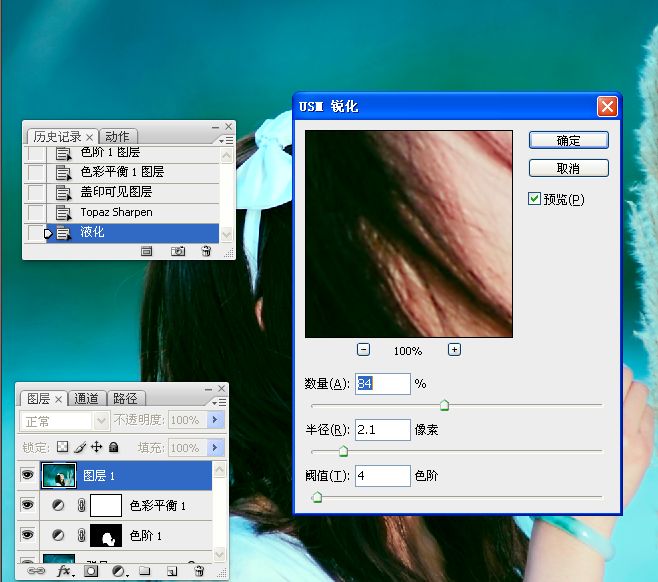Toggle visibility of the 色彩平衡 1 layer

pos(27,506)
